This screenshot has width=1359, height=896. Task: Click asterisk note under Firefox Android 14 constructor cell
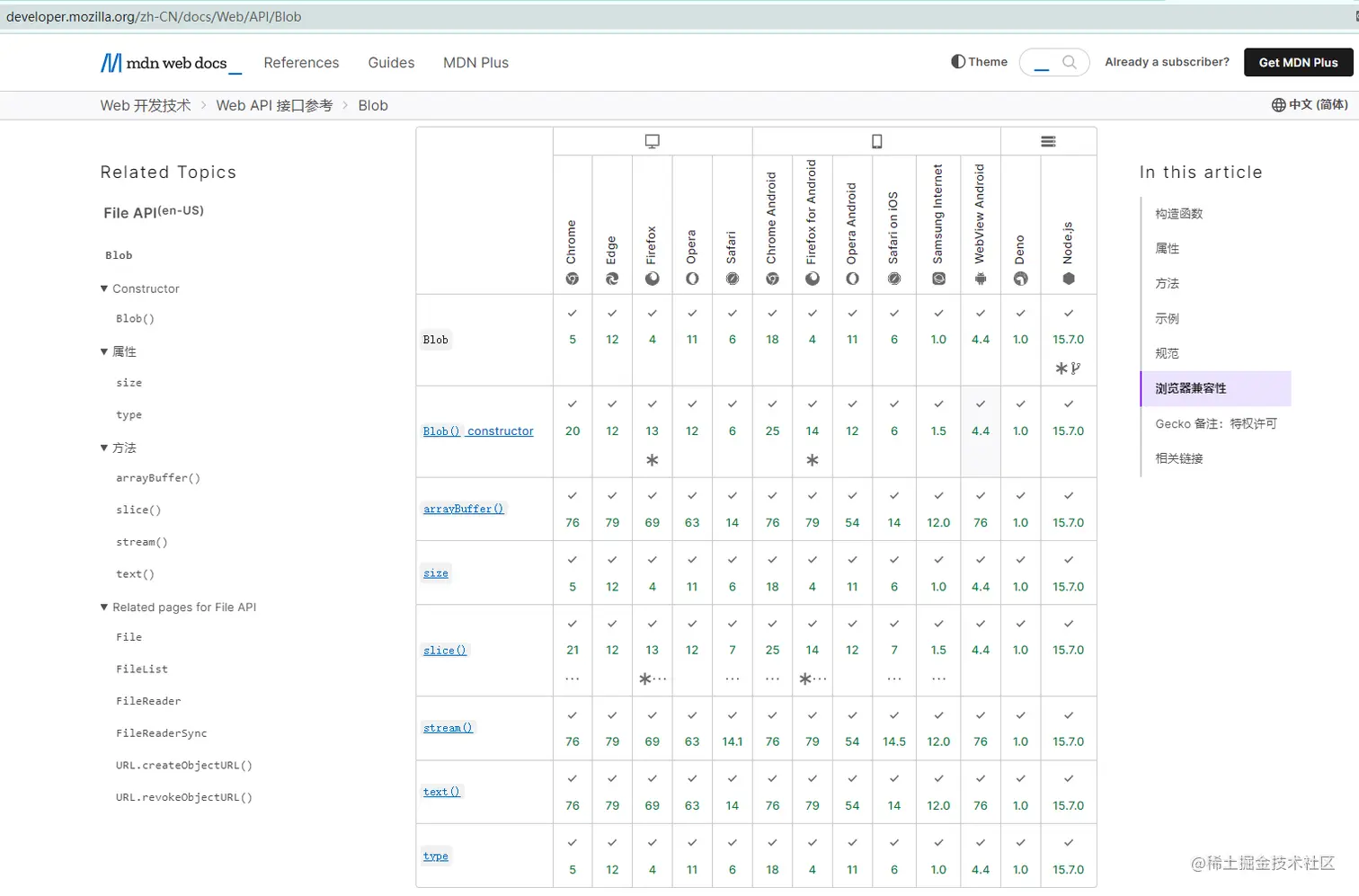[x=813, y=460]
